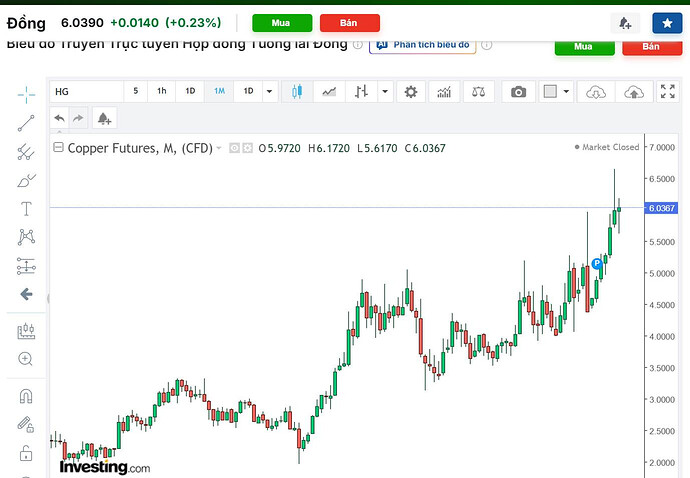Open the long position prediction tool
Screen dimensions: 690x478
tap(26, 266)
